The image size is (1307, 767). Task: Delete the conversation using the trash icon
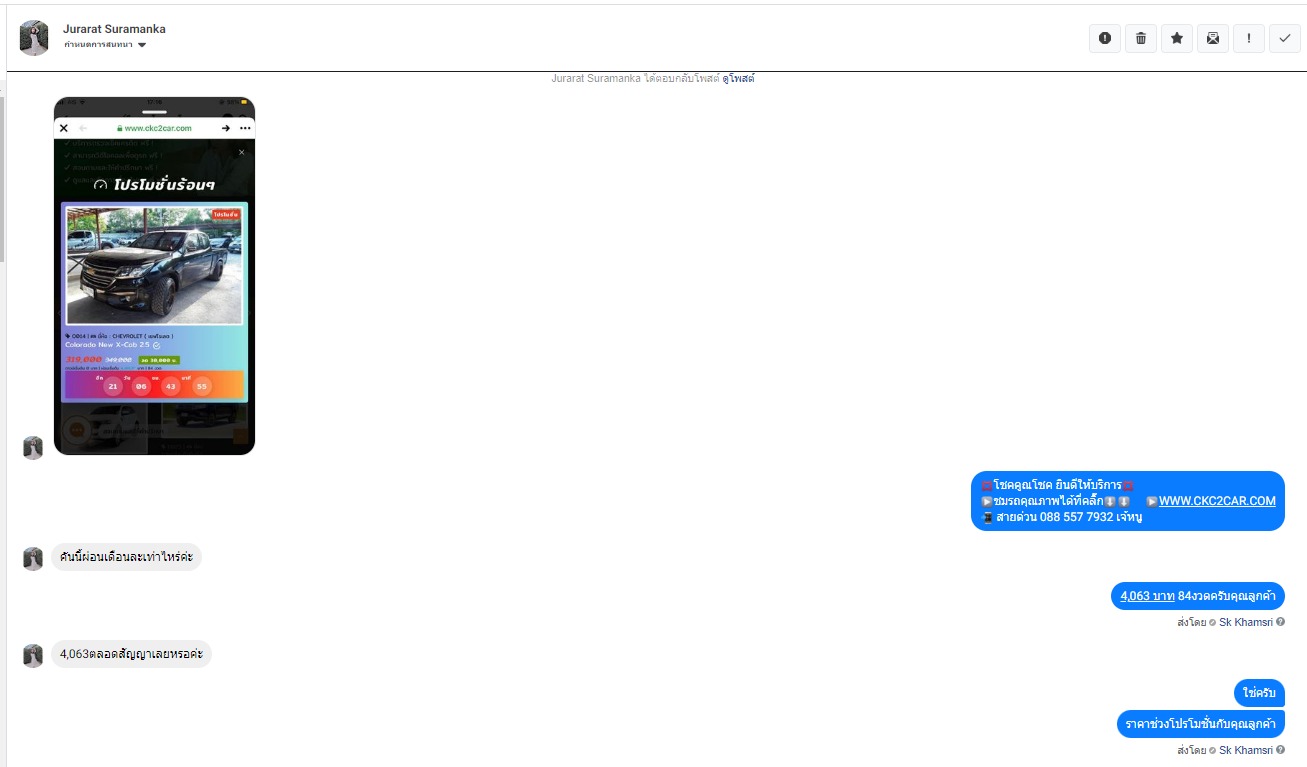point(1140,38)
